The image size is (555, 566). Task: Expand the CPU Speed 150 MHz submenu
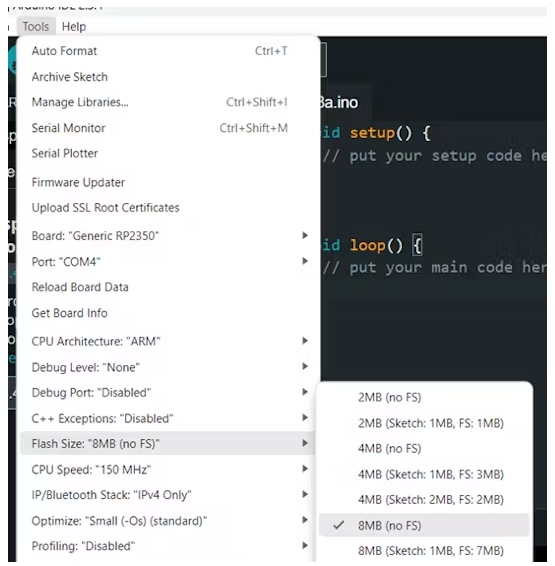(x=168, y=470)
